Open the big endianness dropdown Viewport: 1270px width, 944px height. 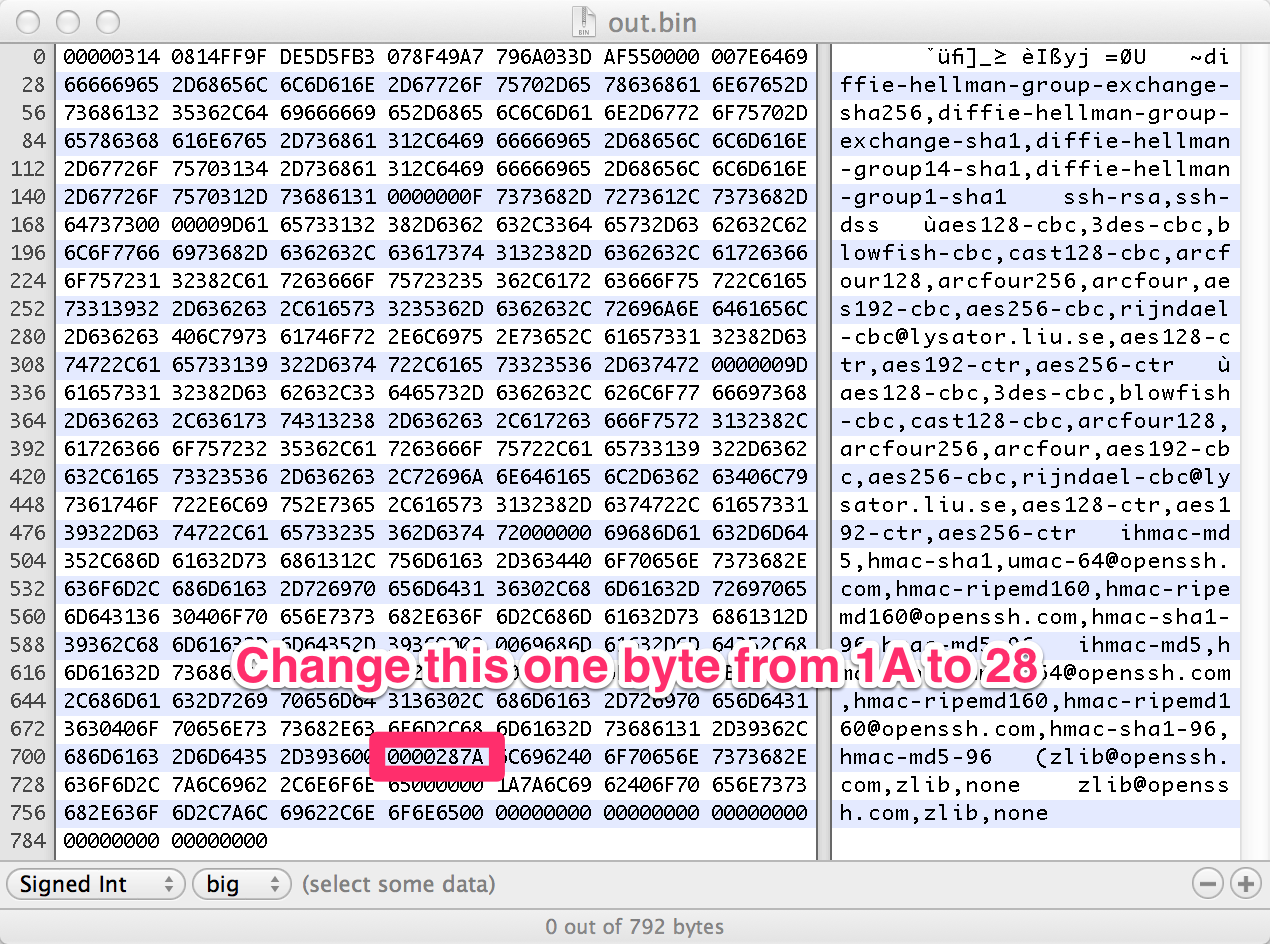click(x=240, y=884)
